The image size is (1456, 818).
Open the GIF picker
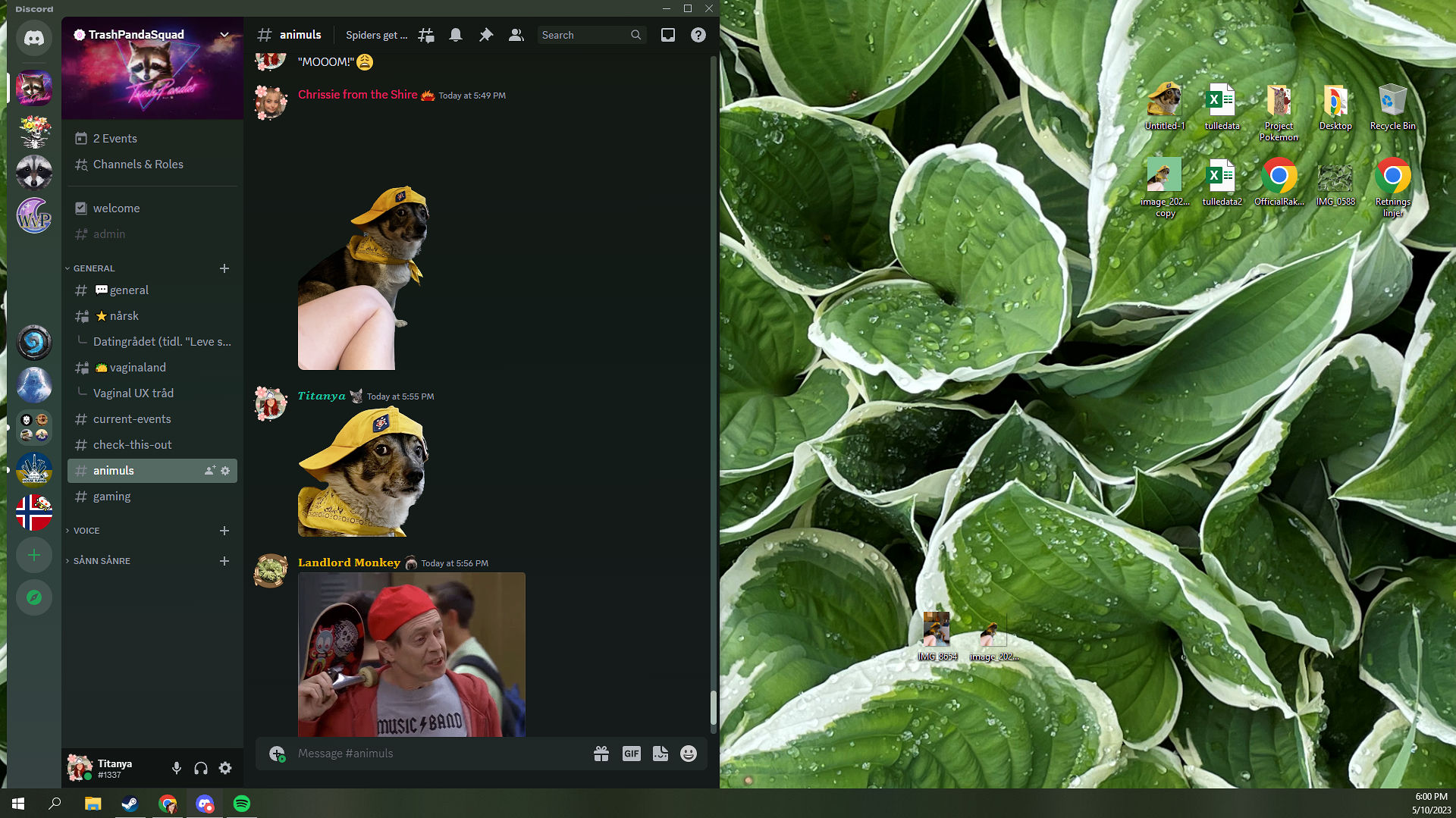tap(631, 753)
